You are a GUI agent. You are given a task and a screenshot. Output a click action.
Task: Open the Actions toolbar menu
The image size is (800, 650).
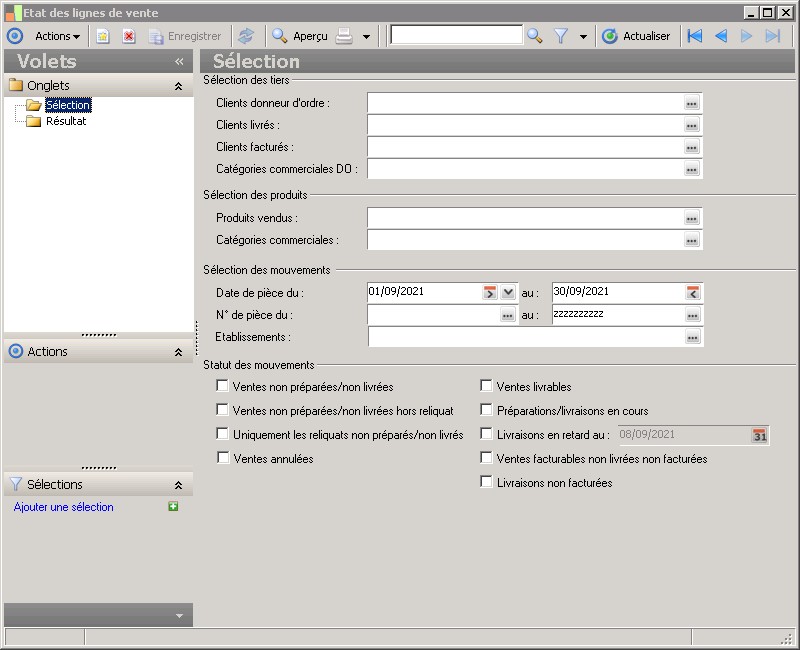click(x=57, y=36)
